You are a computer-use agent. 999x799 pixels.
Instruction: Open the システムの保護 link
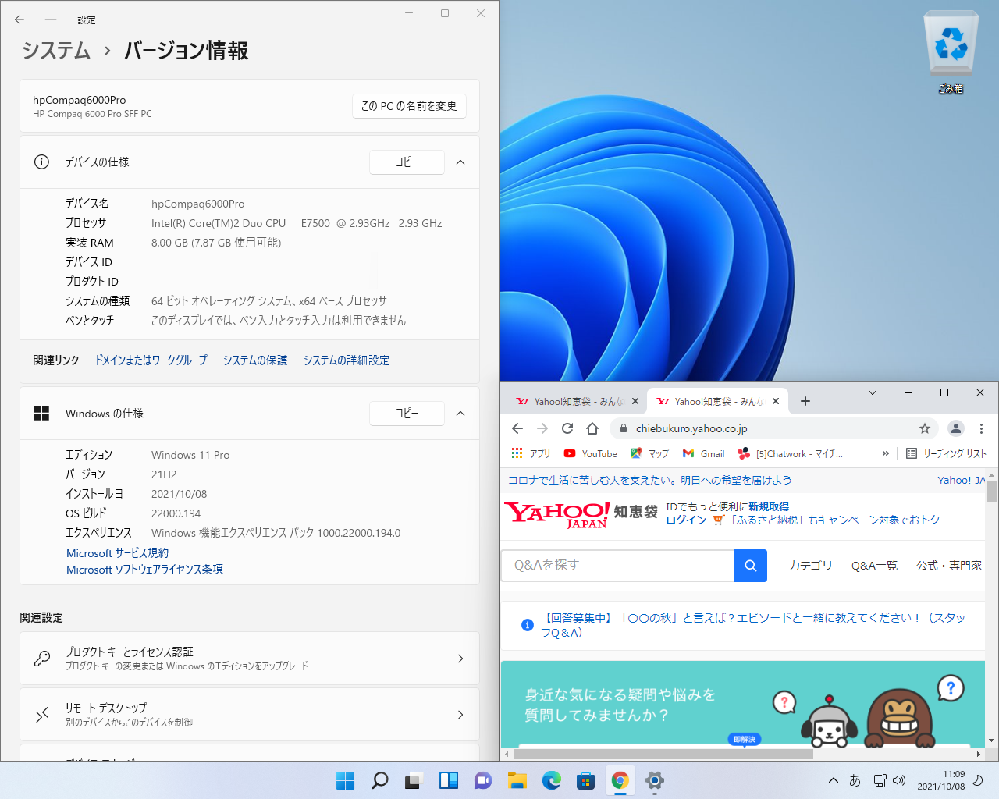255,360
